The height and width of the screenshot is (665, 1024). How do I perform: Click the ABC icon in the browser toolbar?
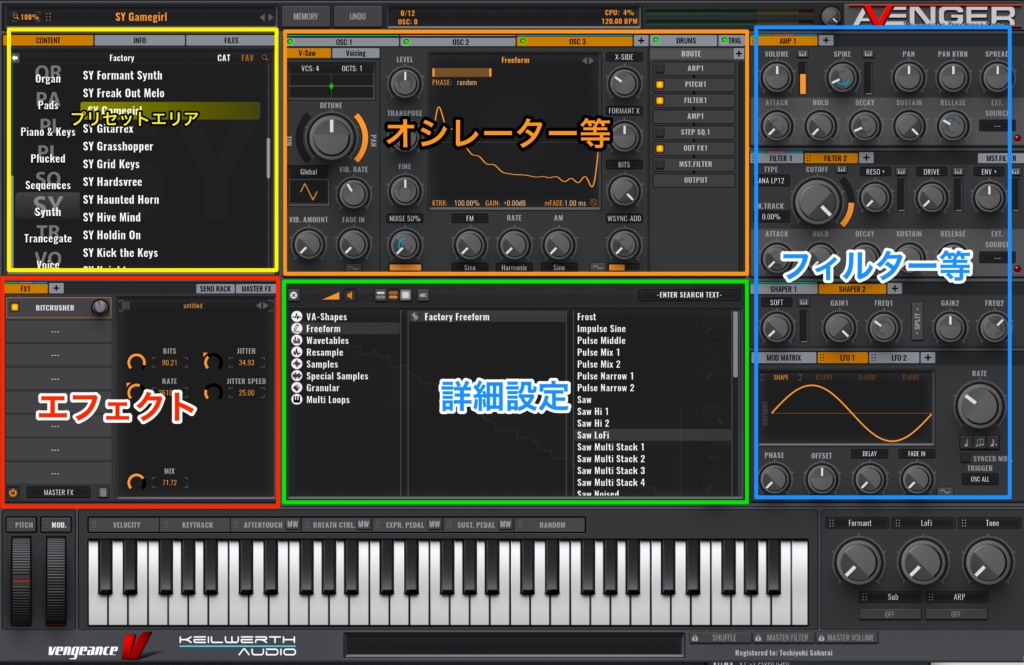click(x=423, y=296)
